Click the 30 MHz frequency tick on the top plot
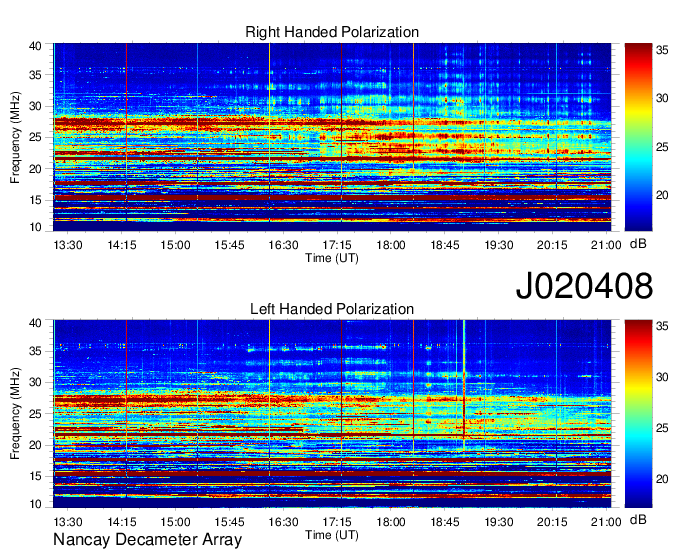This screenshot has height=552, width=680. (x=35, y=106)
